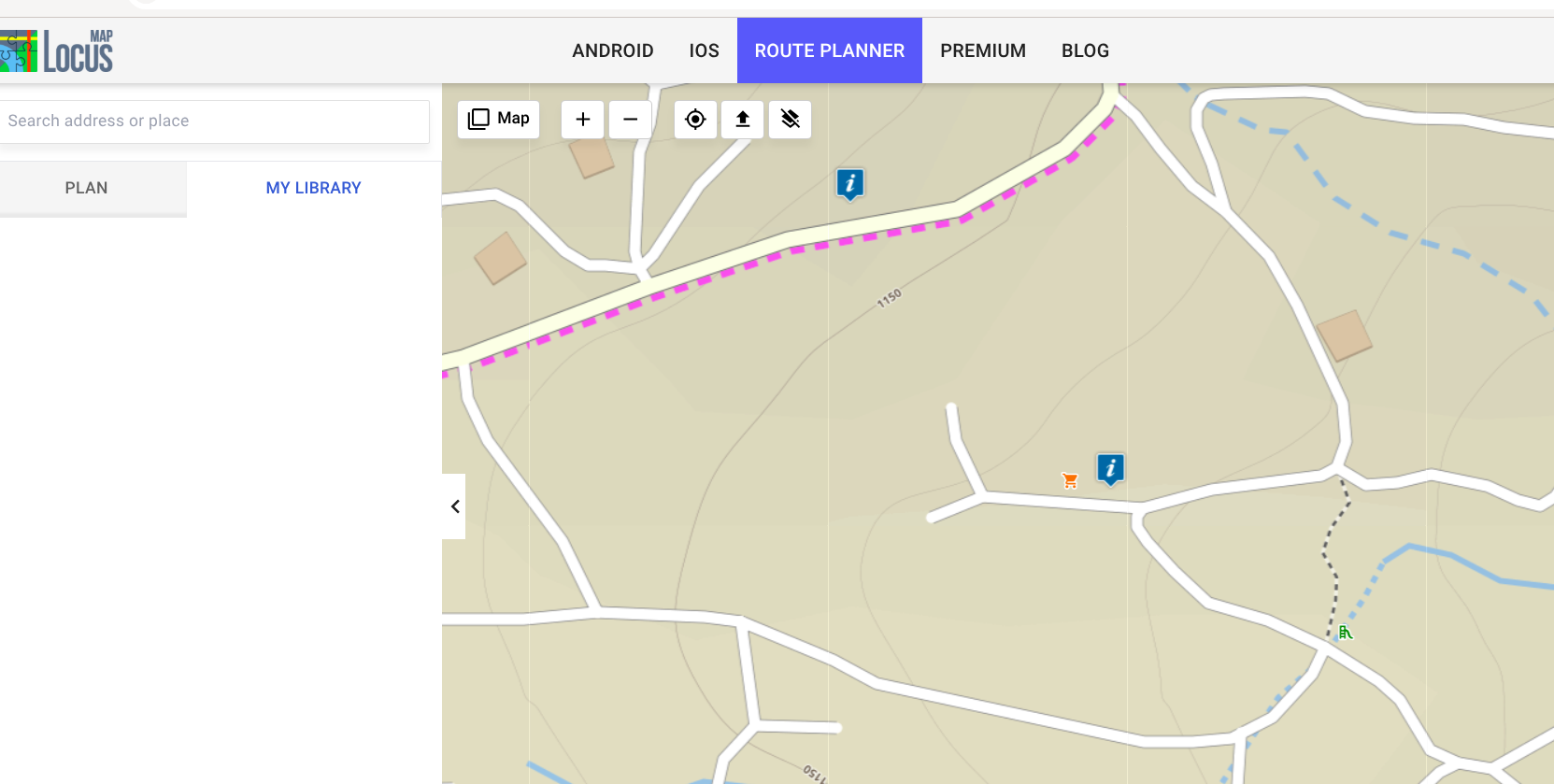Focus the Search address or place field

click(213, 121)
